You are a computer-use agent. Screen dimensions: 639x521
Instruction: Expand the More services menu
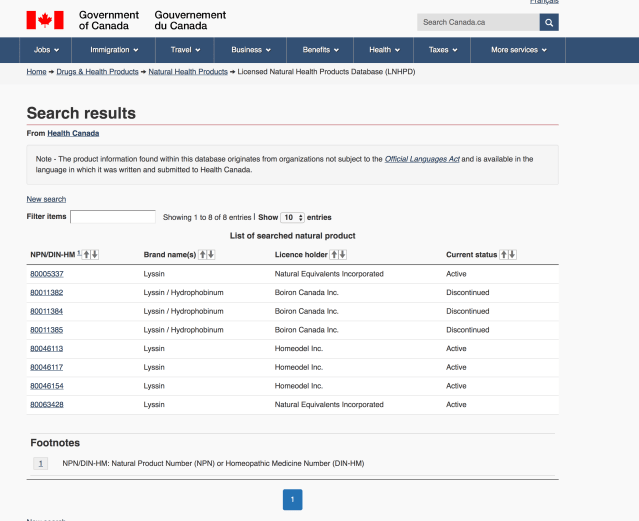pyautogui.click(x=519, y=50)
